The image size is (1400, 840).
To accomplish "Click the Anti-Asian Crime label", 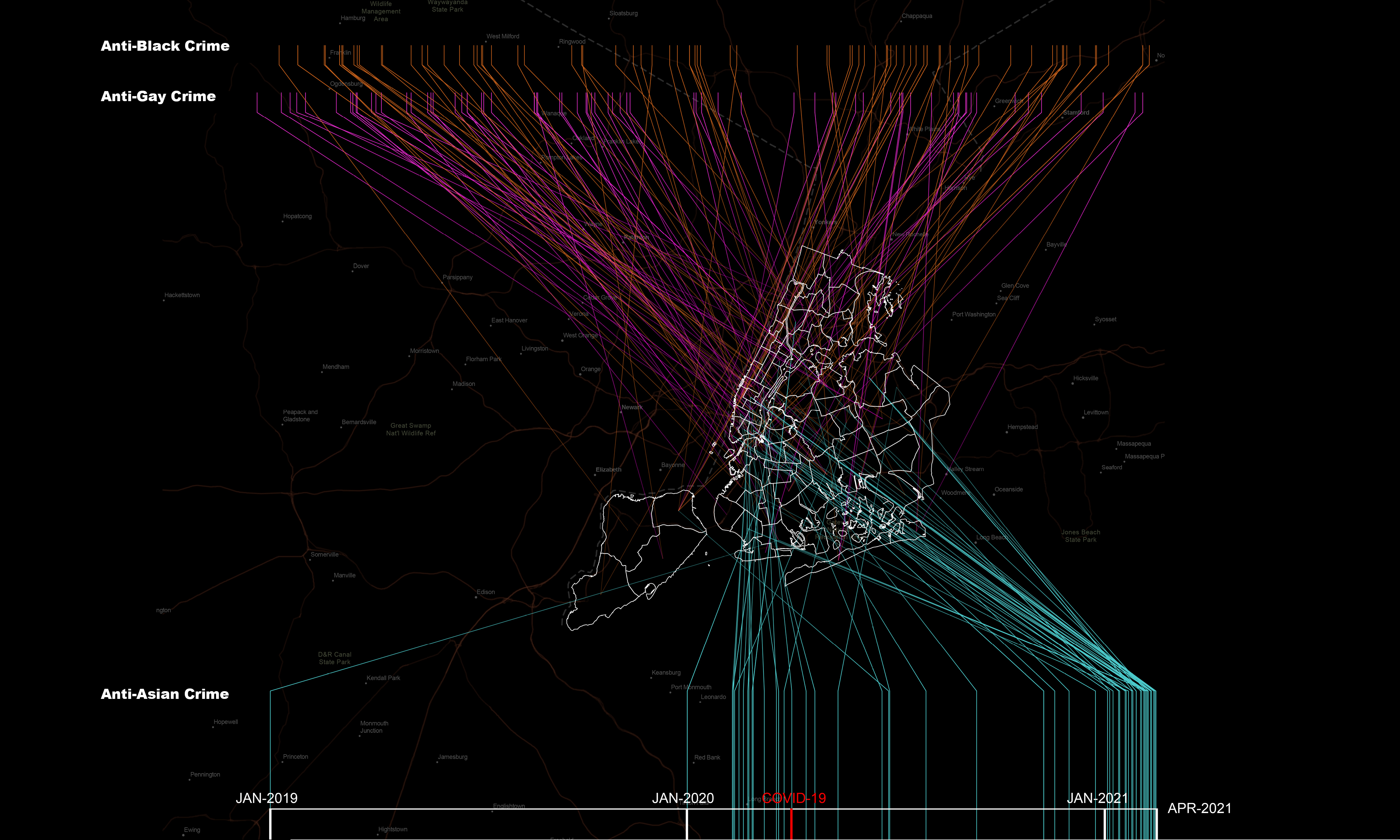I will [x=165, y=694].
